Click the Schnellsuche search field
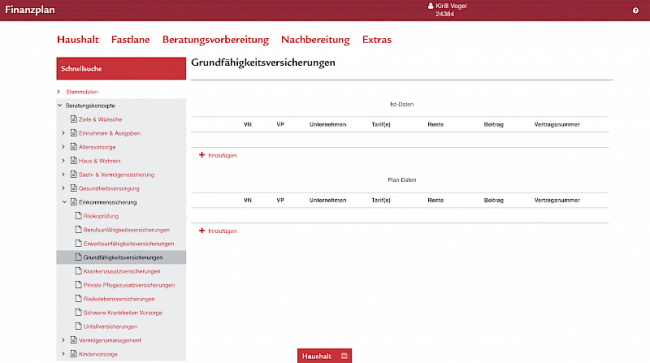 tap(121, 68)
